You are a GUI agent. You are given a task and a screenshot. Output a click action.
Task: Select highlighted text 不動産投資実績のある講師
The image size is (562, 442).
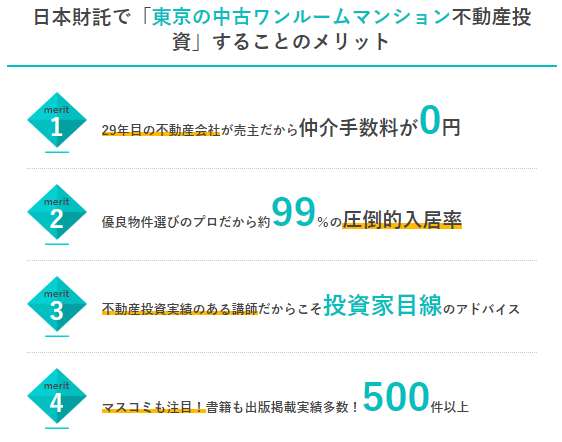tap(180, 309)
